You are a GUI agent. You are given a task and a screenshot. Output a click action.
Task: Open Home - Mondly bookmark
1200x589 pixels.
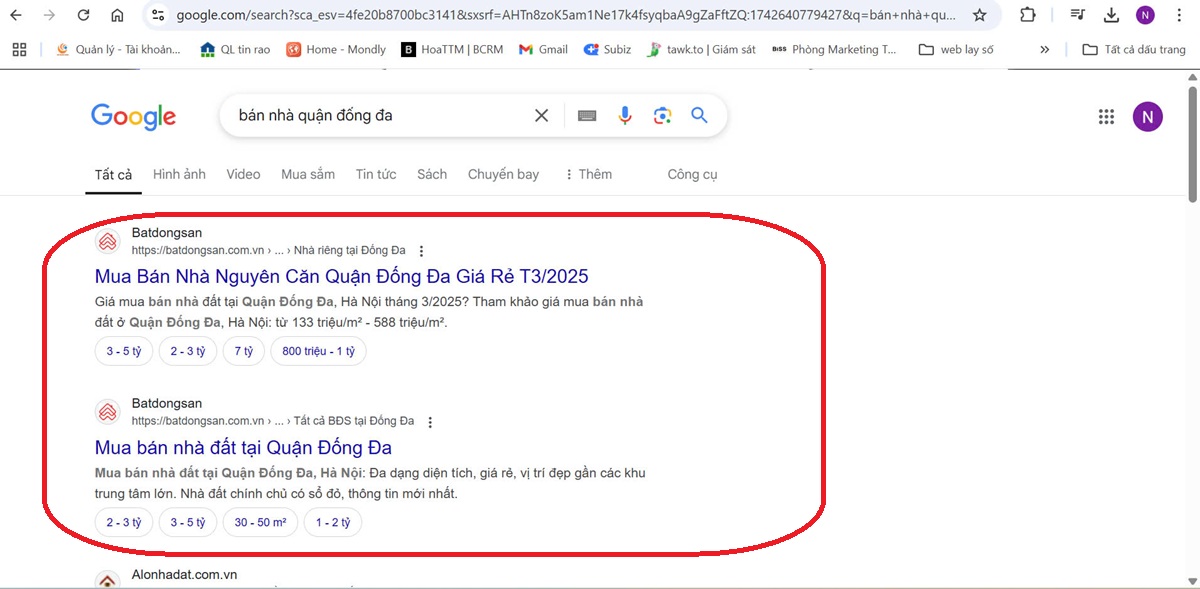click(x=336, y=49)
